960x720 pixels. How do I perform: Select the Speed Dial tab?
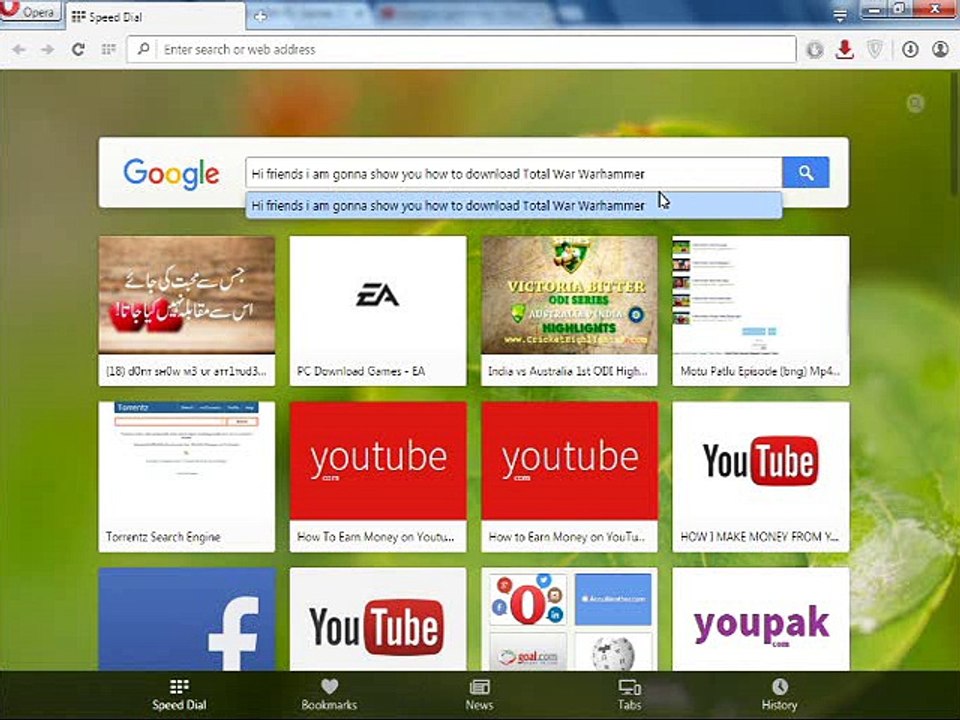[x=153, y=17]
